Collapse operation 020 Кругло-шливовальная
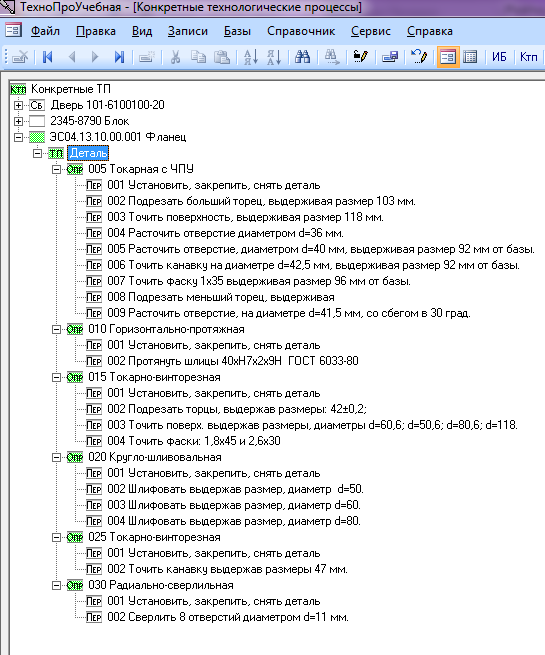This screenshot has height=655, width=545. (x=56, y=457)
